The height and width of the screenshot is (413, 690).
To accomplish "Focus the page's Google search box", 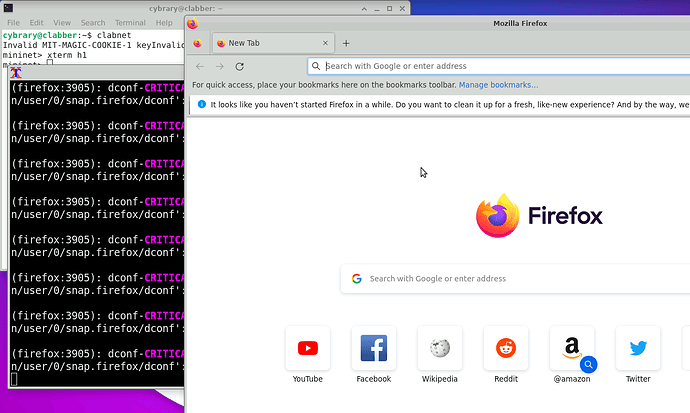I will coord(515,278).
